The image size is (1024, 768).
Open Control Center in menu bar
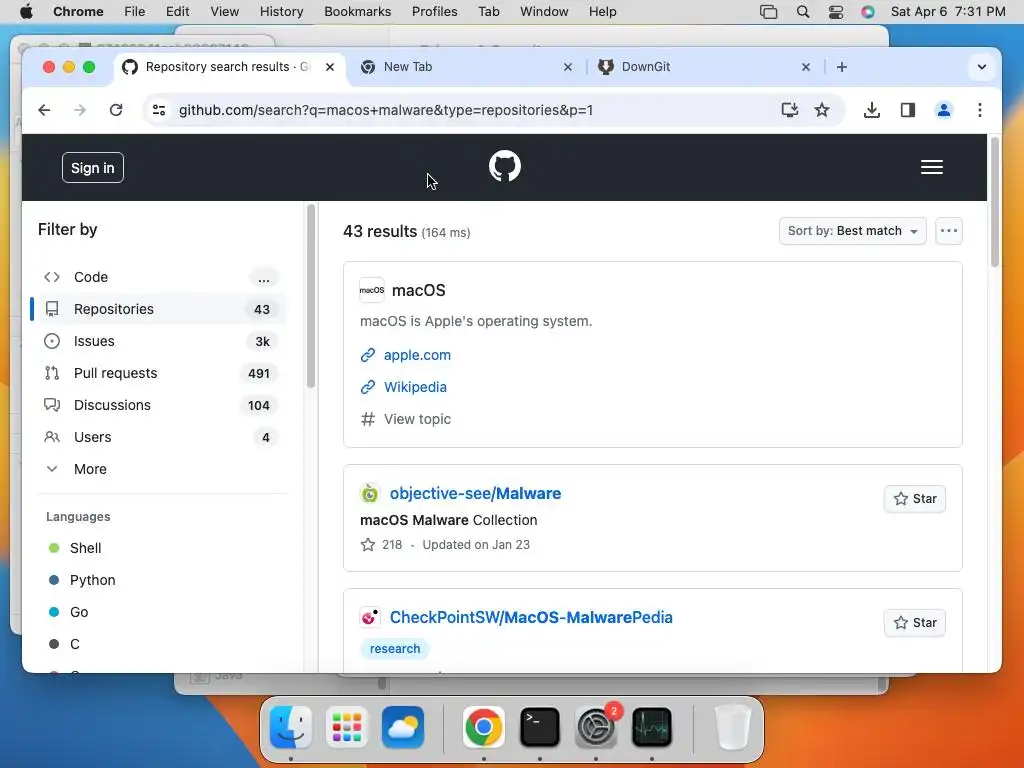(x=835, y=12)
